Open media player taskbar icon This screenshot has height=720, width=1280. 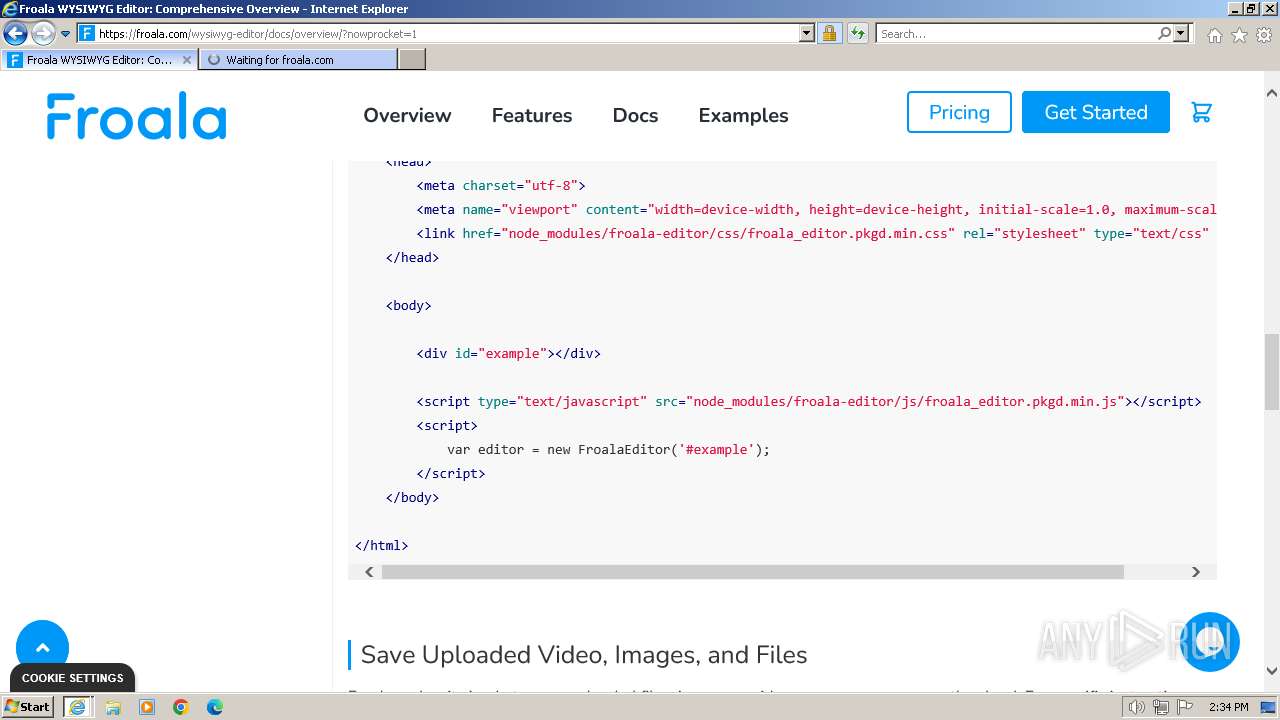[147, 707]
